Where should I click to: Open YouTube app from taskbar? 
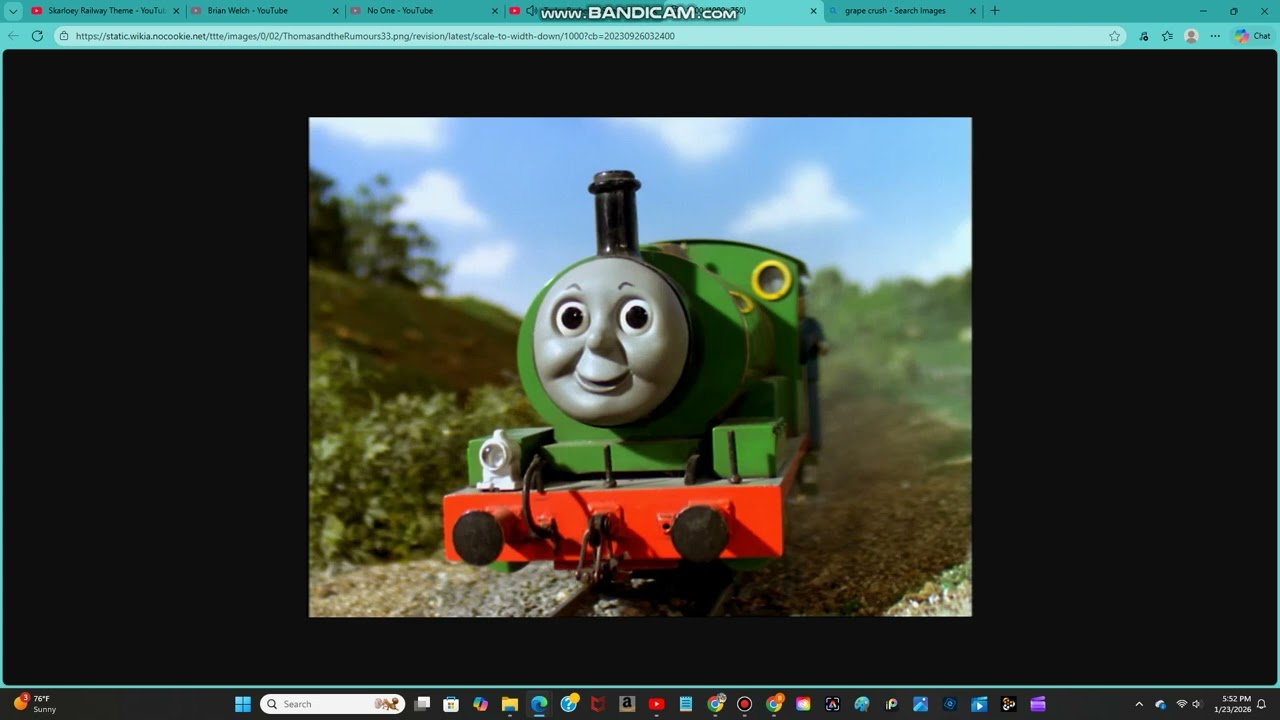coord(657,704)
